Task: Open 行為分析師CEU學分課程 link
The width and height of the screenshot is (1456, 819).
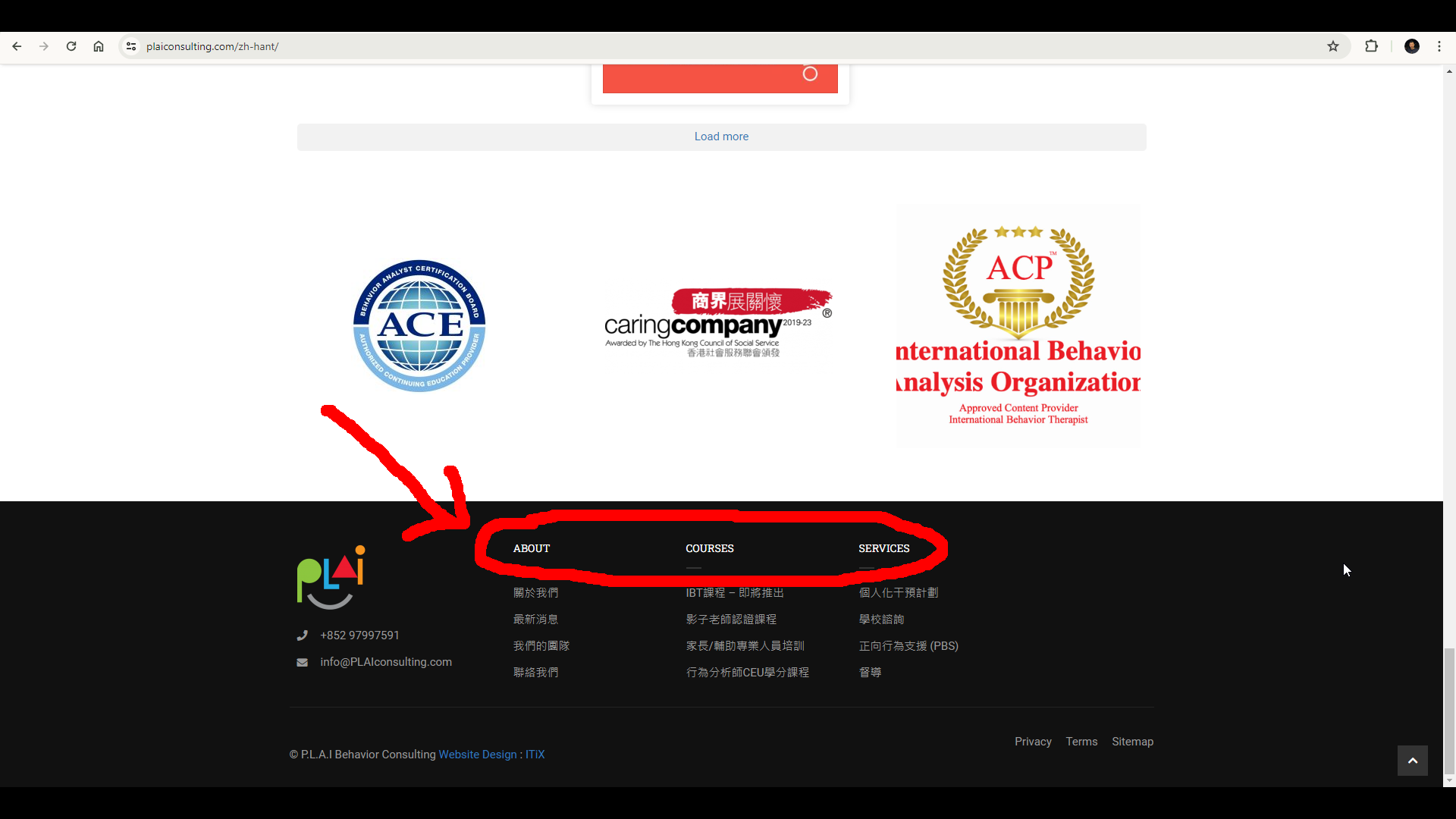Action: pos(748,673)
